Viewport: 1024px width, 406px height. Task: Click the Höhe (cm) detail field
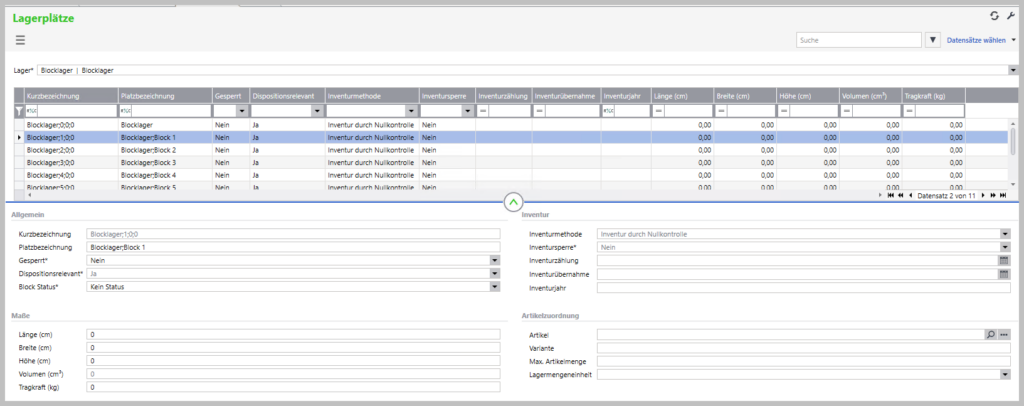(x=293, y=360)
